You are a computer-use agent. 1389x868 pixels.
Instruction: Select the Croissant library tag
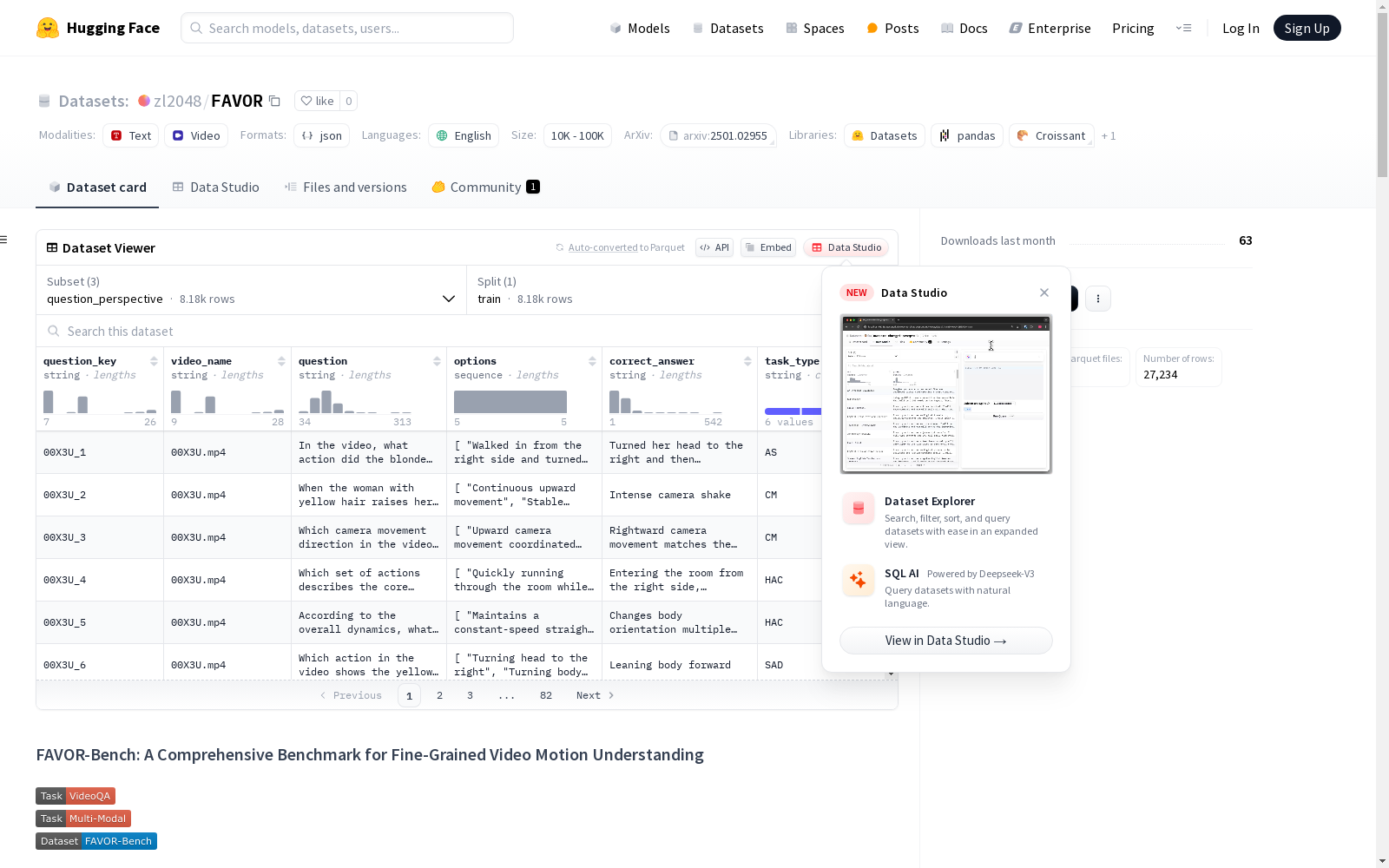coord(1051,135)
